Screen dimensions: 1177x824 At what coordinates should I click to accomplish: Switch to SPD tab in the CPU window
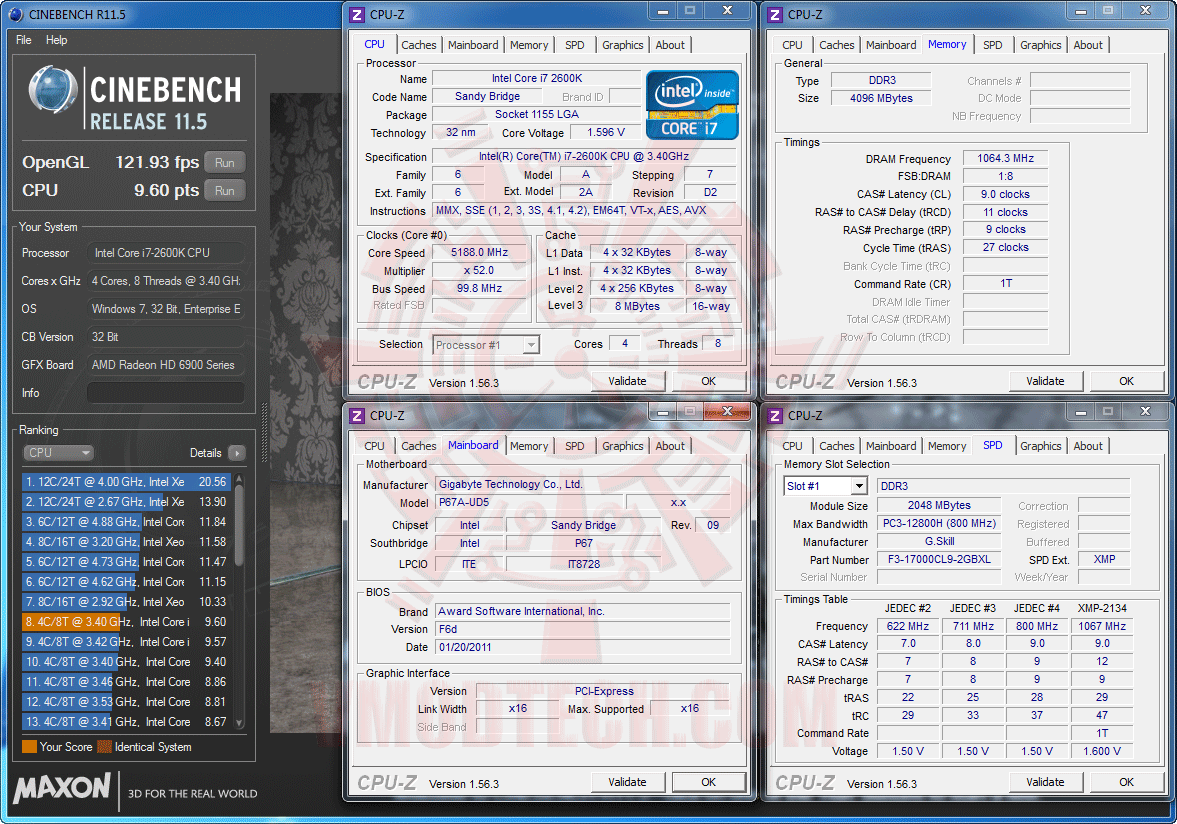(x=574, y=45)
